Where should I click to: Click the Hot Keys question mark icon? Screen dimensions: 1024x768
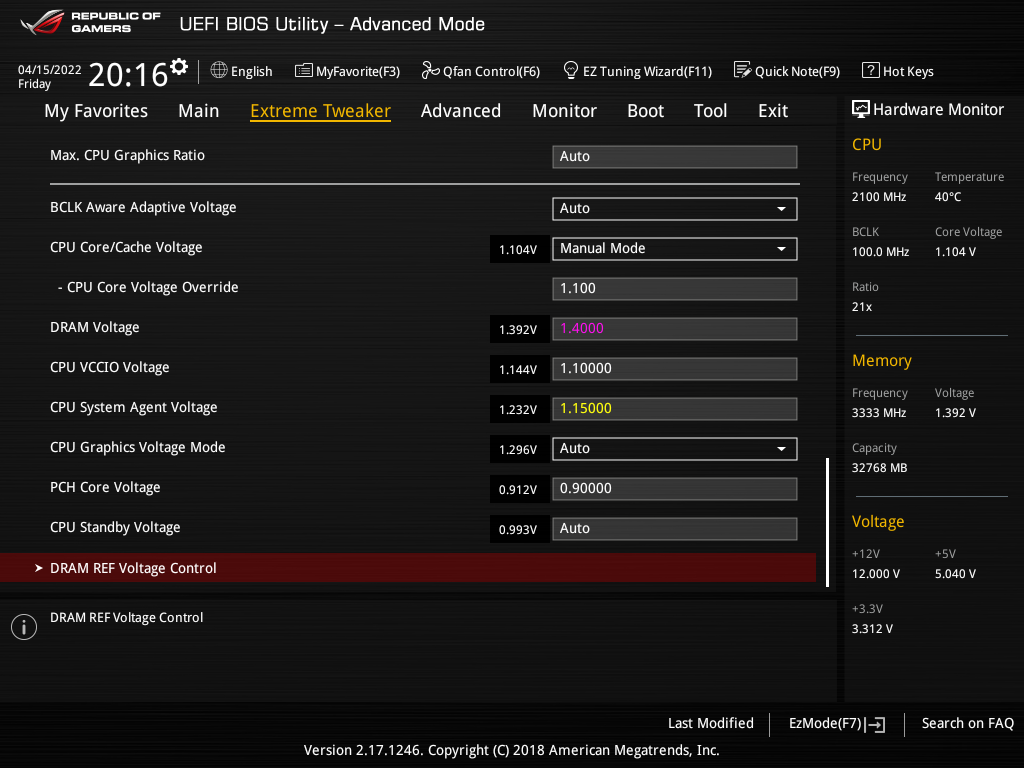[x=871, y=71]
